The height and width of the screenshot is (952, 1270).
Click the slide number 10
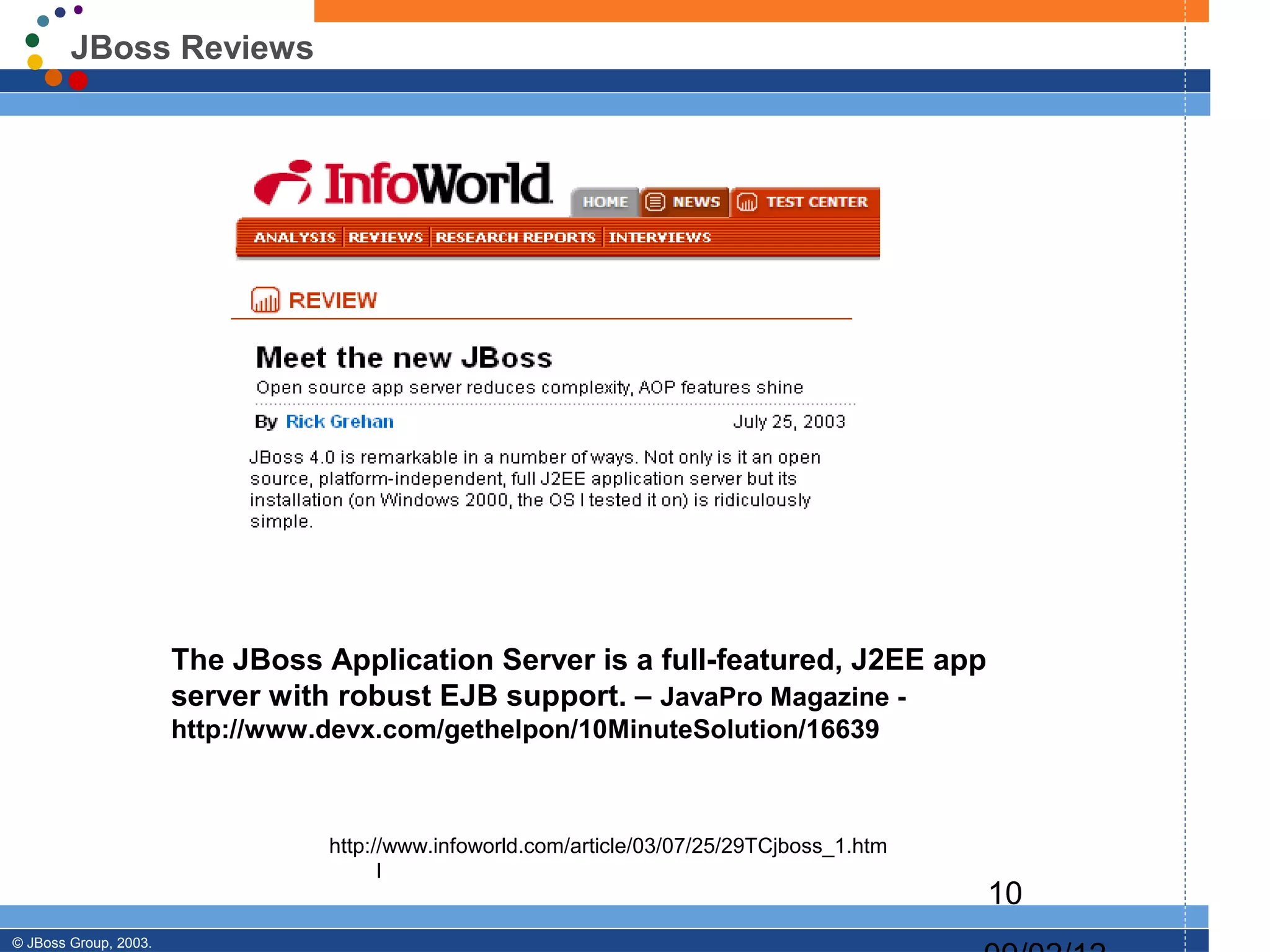point(1005,893)
